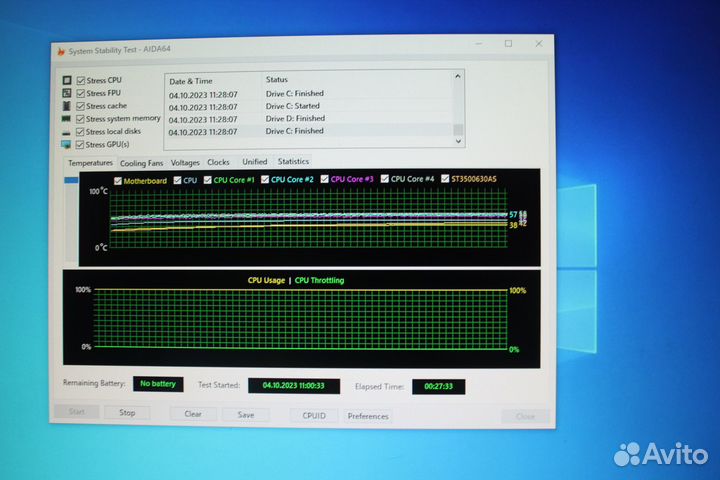Click the CPU chip icon beside Stress CPU
Screen dimensions: 720x480
(x=67, y=80)
